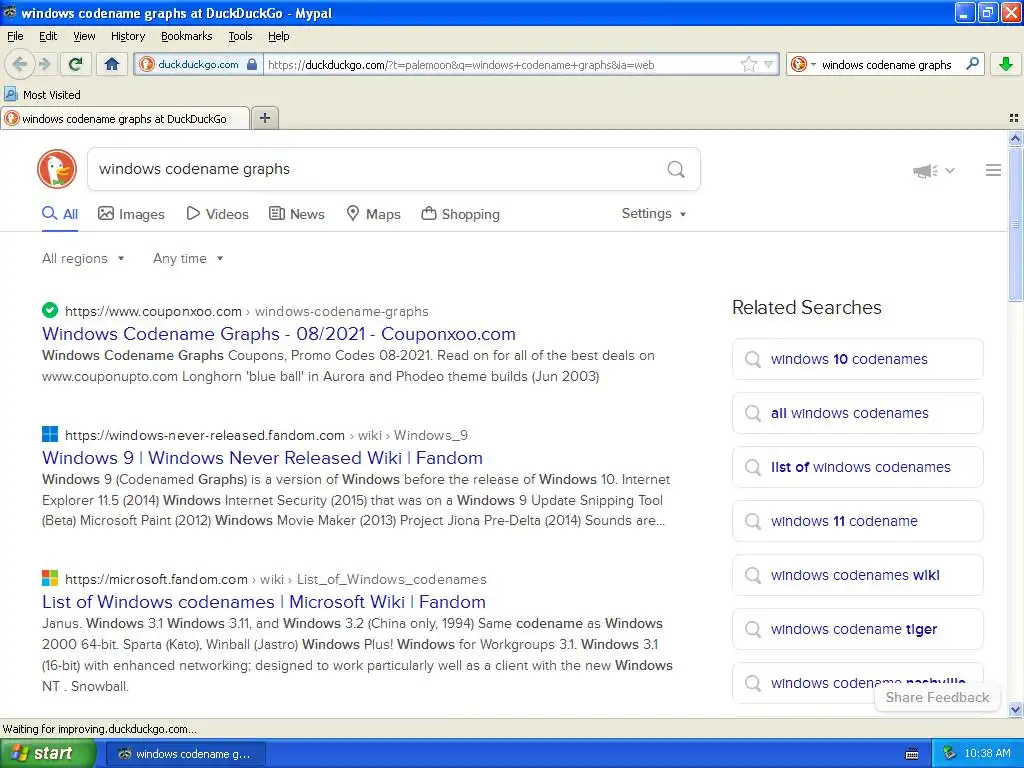
Task: Select the All results tab
Action: [60, 214]
